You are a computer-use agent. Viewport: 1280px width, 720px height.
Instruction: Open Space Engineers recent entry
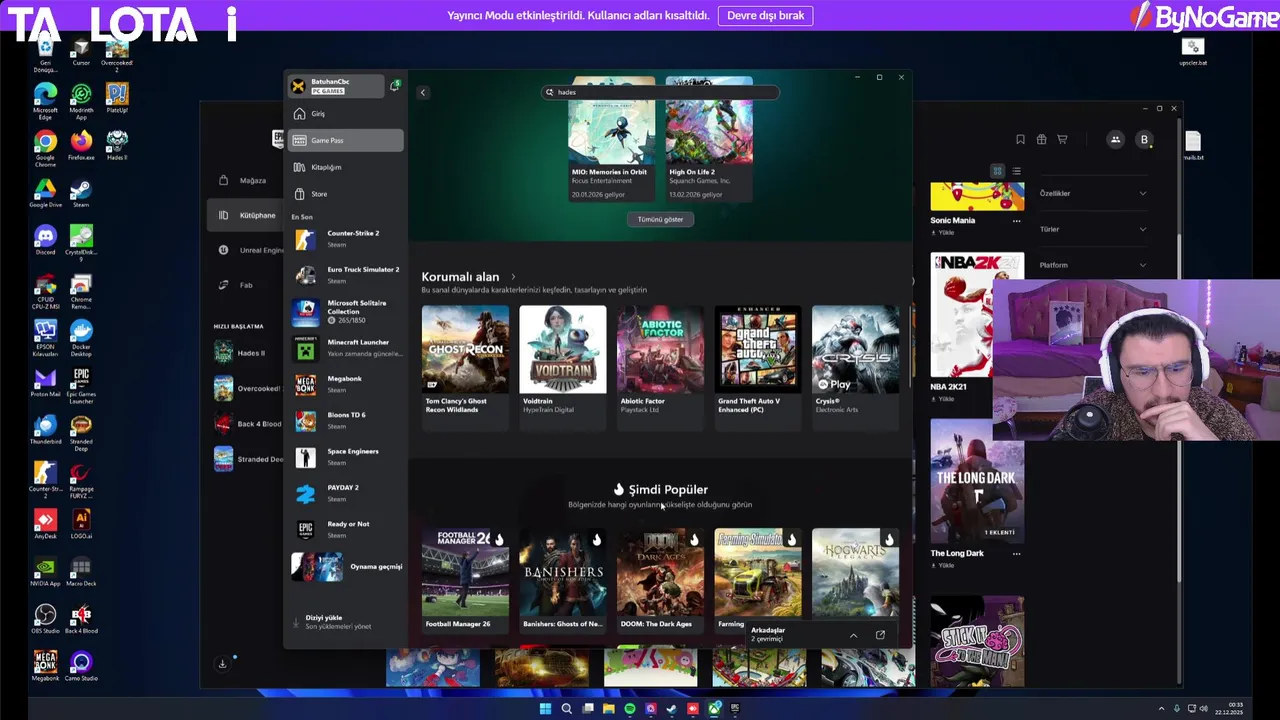click(x=345, y=456)
